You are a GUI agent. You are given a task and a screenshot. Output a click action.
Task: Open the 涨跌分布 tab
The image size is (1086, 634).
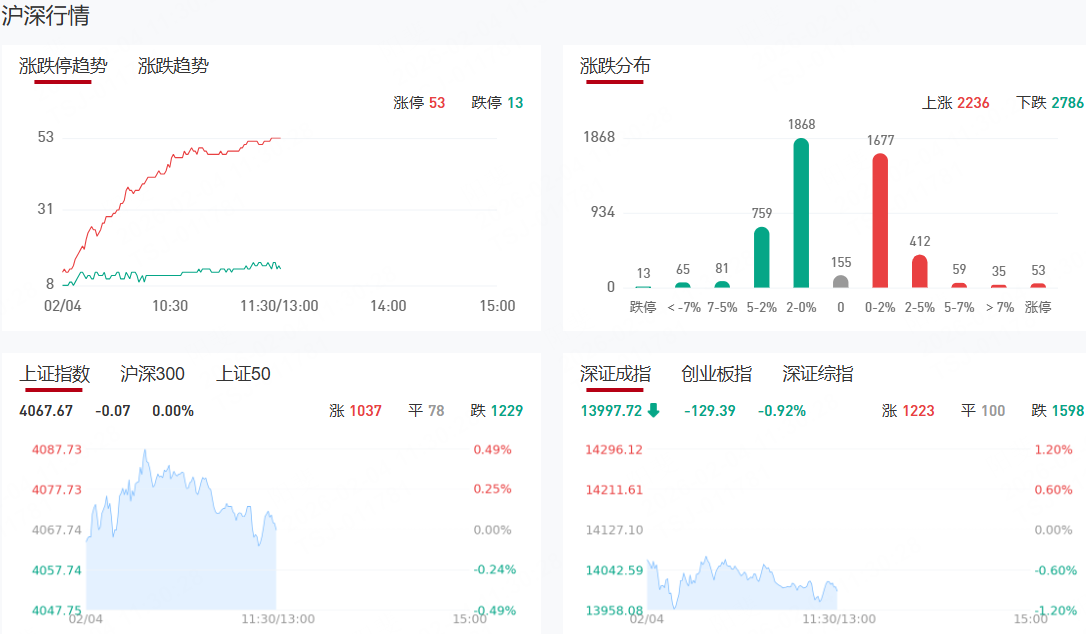[x=615, y=67]
